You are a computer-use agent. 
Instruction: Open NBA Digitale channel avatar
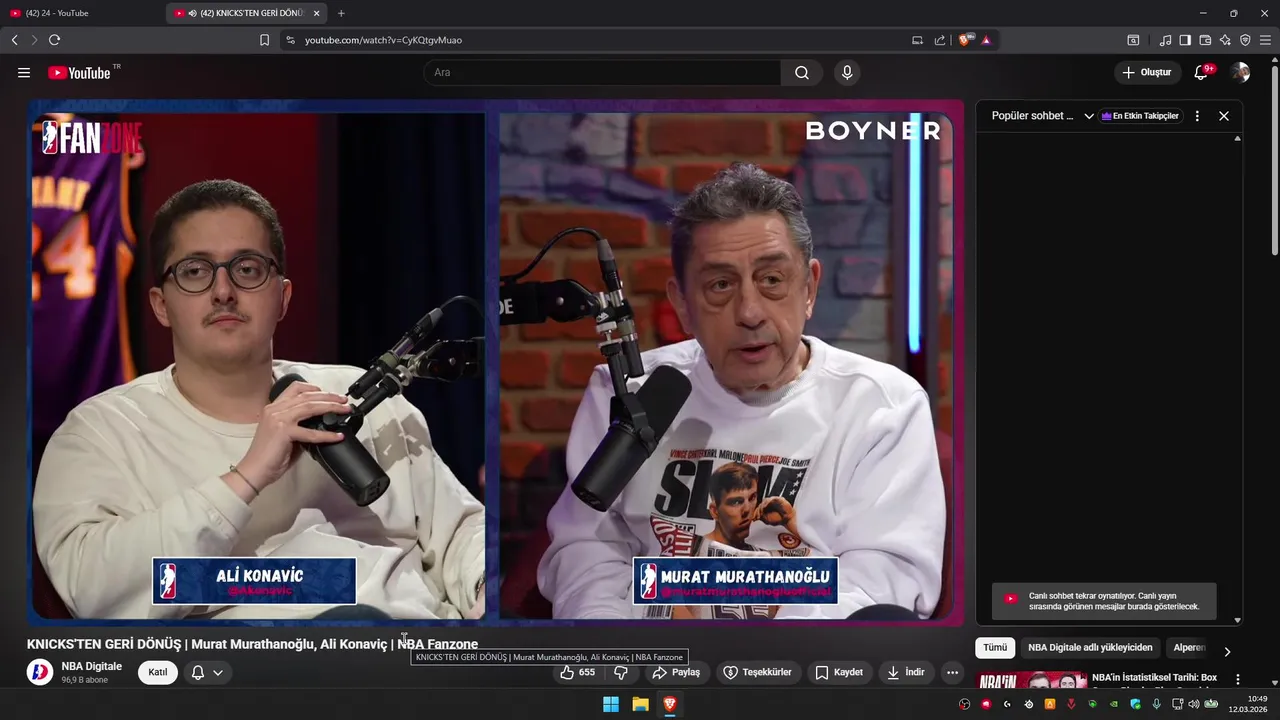point(40,672)
